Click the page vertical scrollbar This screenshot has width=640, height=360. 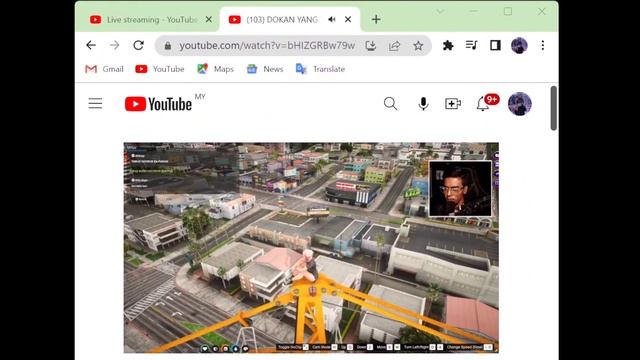pyautogui.click(x=553, y=108)
